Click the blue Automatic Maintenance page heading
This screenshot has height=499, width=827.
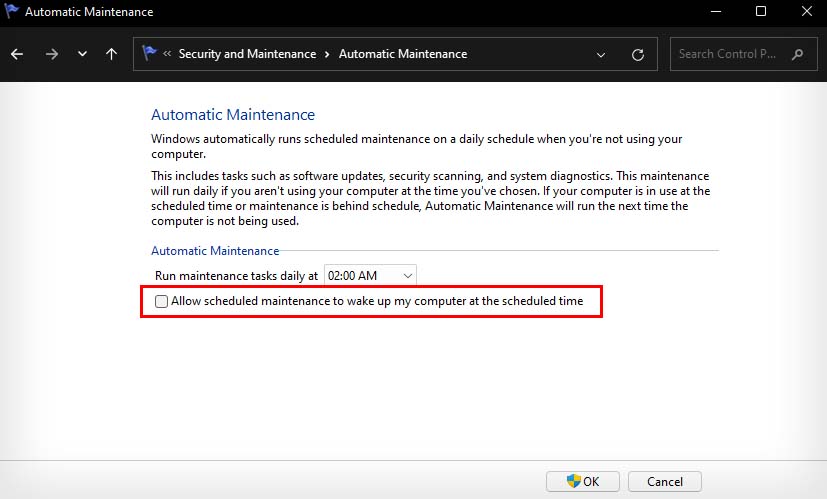[x=233, y=114]
